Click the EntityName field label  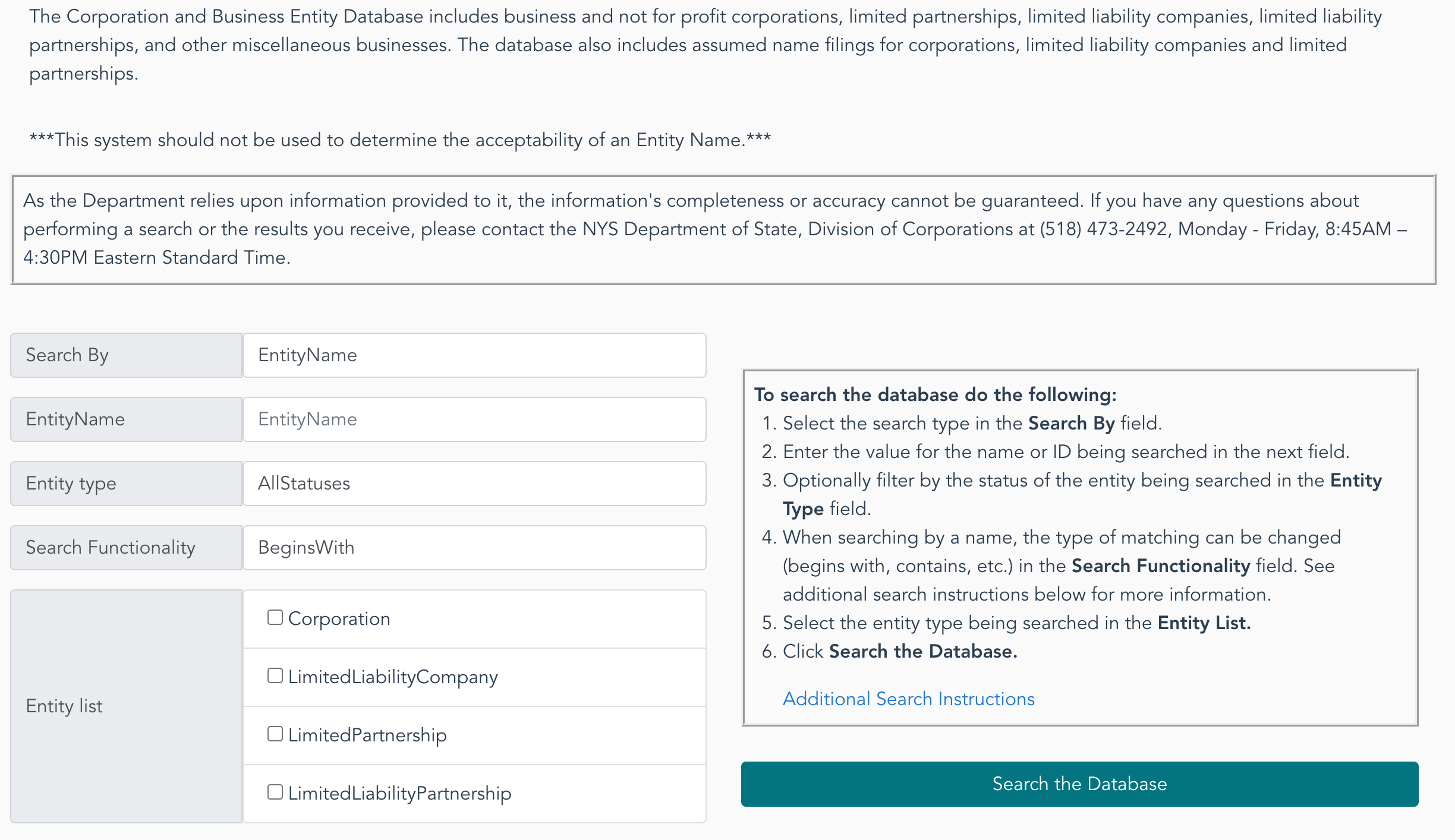[75, 419]
